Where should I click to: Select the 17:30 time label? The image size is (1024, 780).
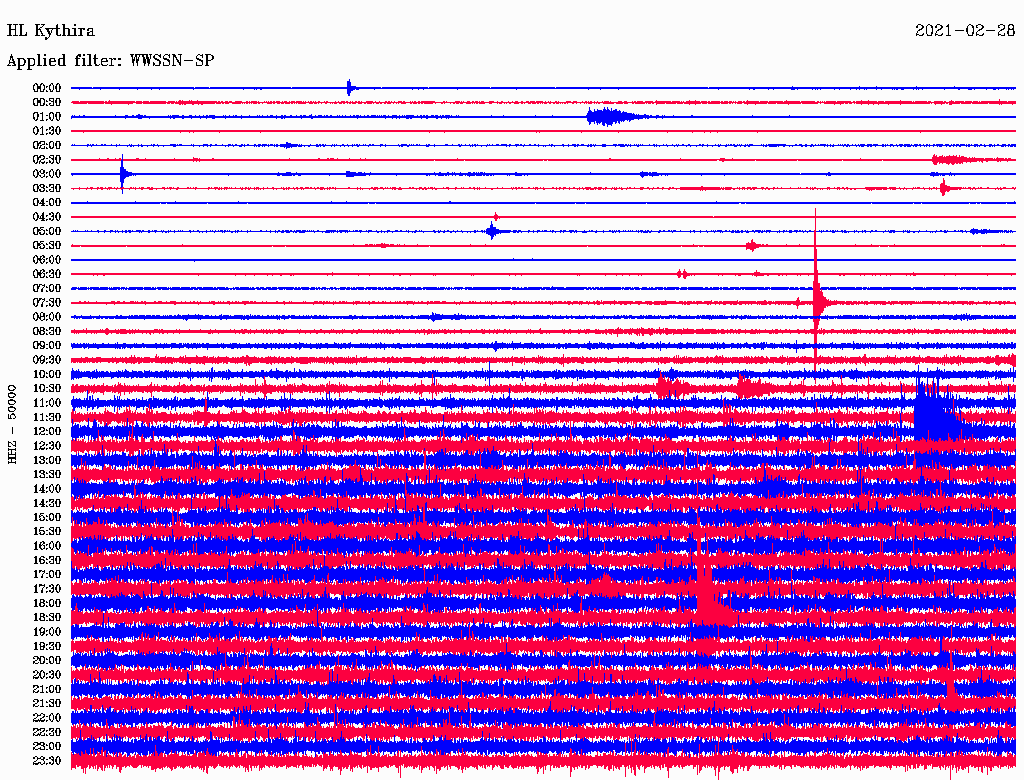[47, 589]
